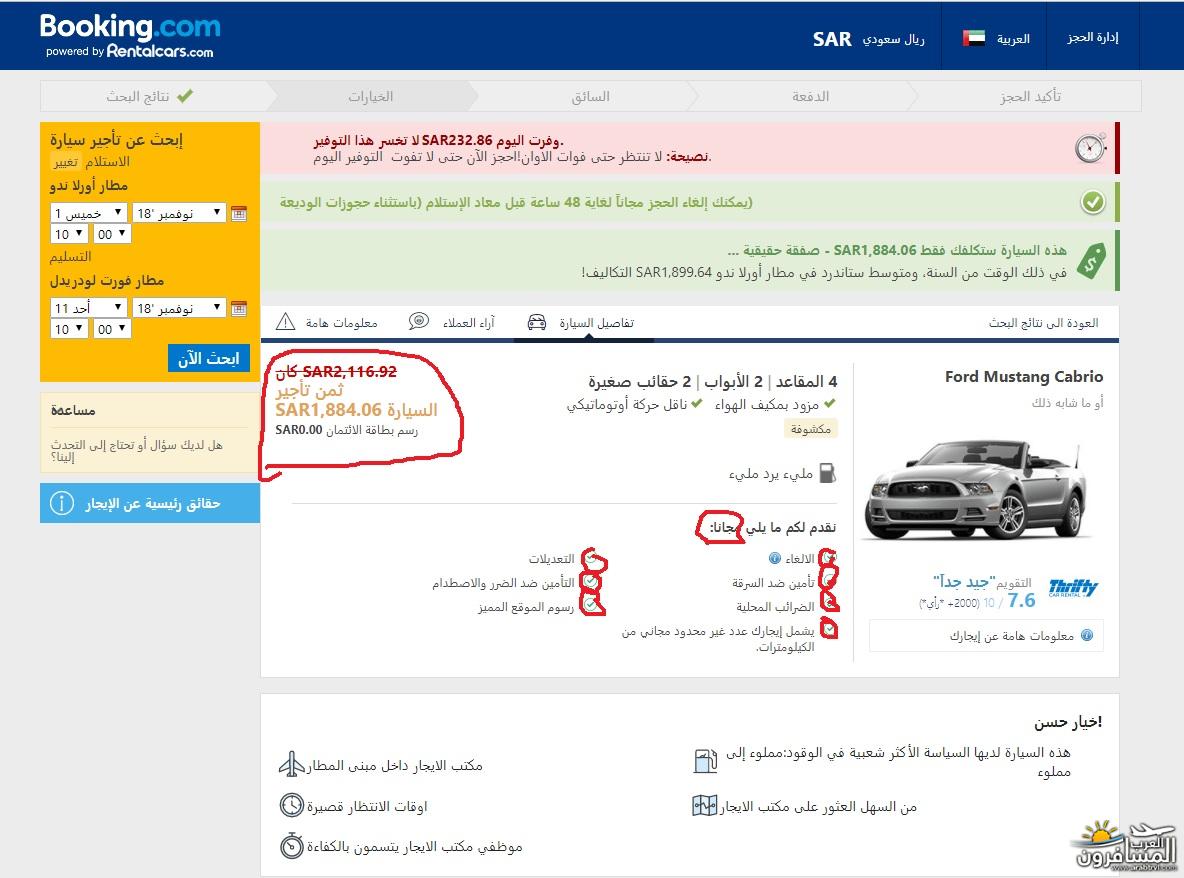1184x878 pixels.
Task: Click الضرائب المحلية local taxes item
Action: tap(775, 607)
